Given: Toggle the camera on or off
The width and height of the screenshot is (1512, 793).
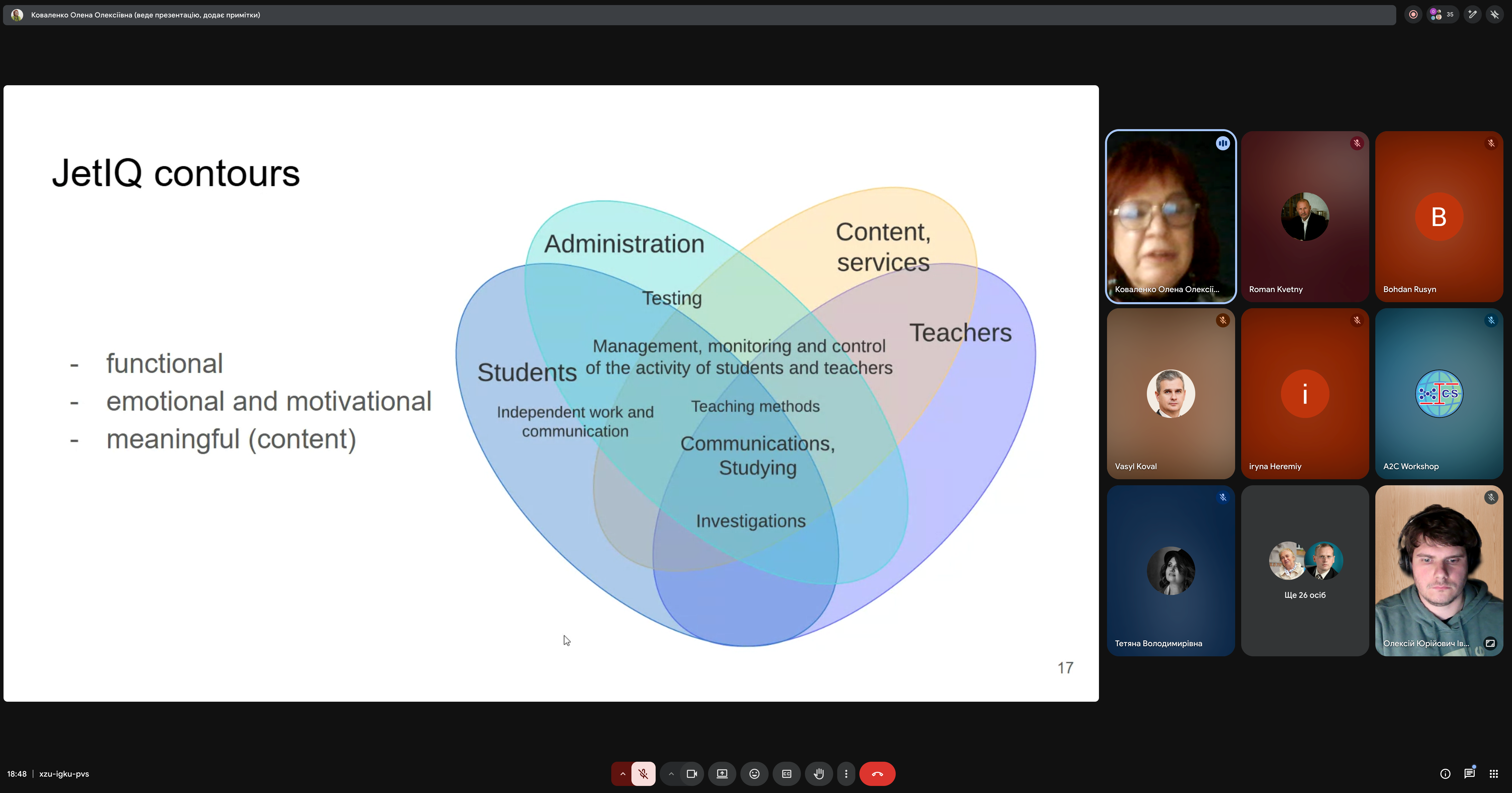Looking at the screenshot, I should coord(691,774).
